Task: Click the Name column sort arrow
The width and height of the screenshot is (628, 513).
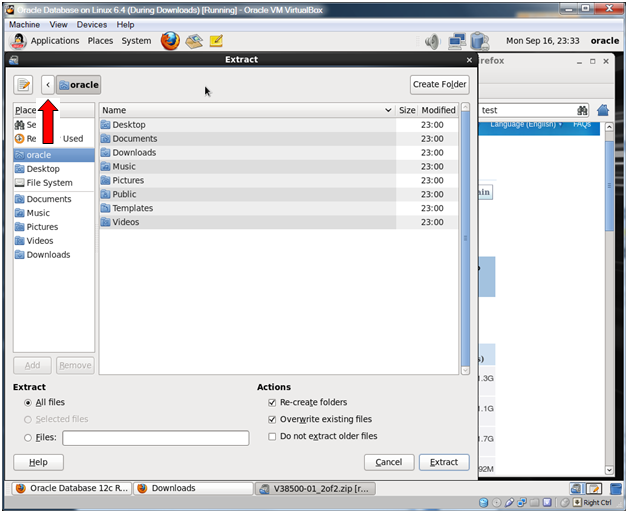Action: [388, 110]
